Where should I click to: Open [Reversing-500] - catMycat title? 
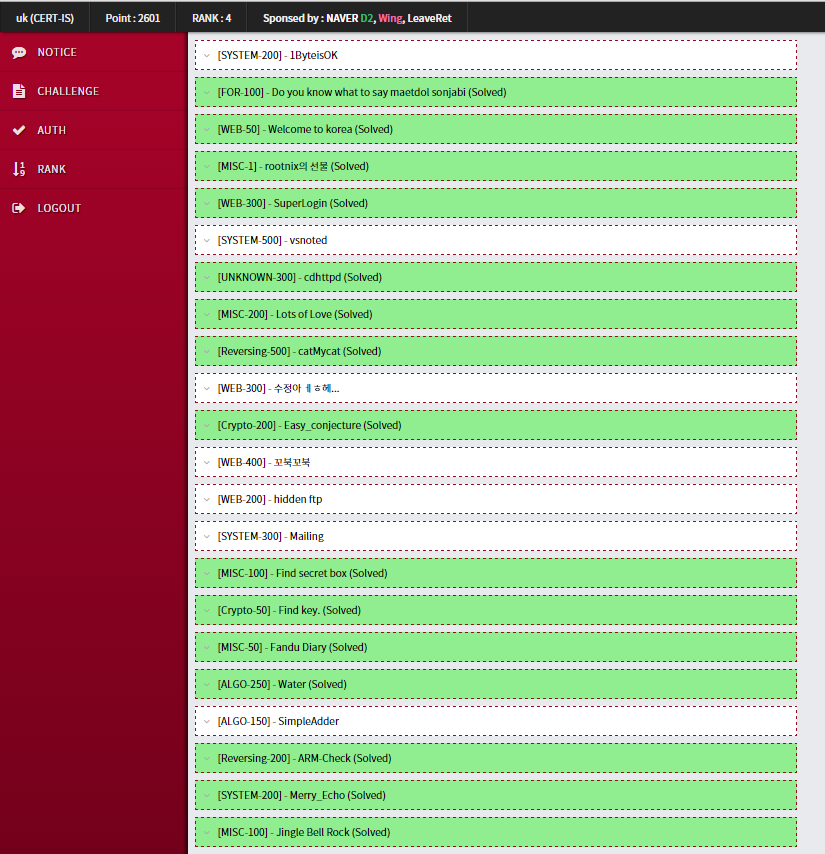pos(299,351)
